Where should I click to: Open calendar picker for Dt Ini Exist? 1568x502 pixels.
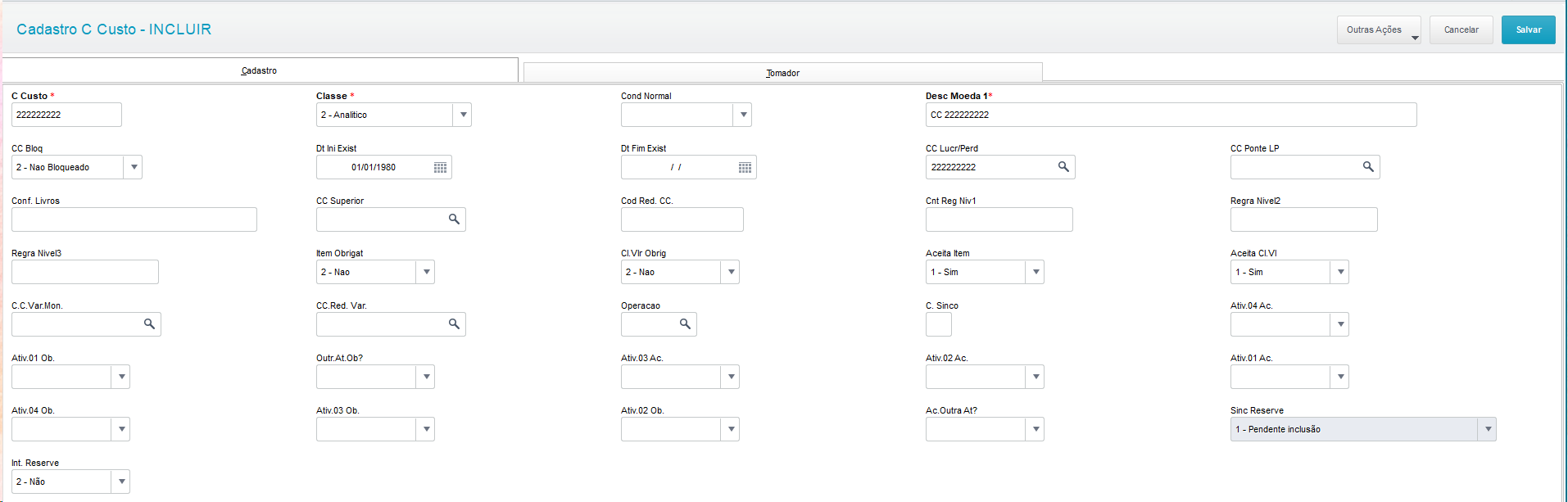[440, 168]
